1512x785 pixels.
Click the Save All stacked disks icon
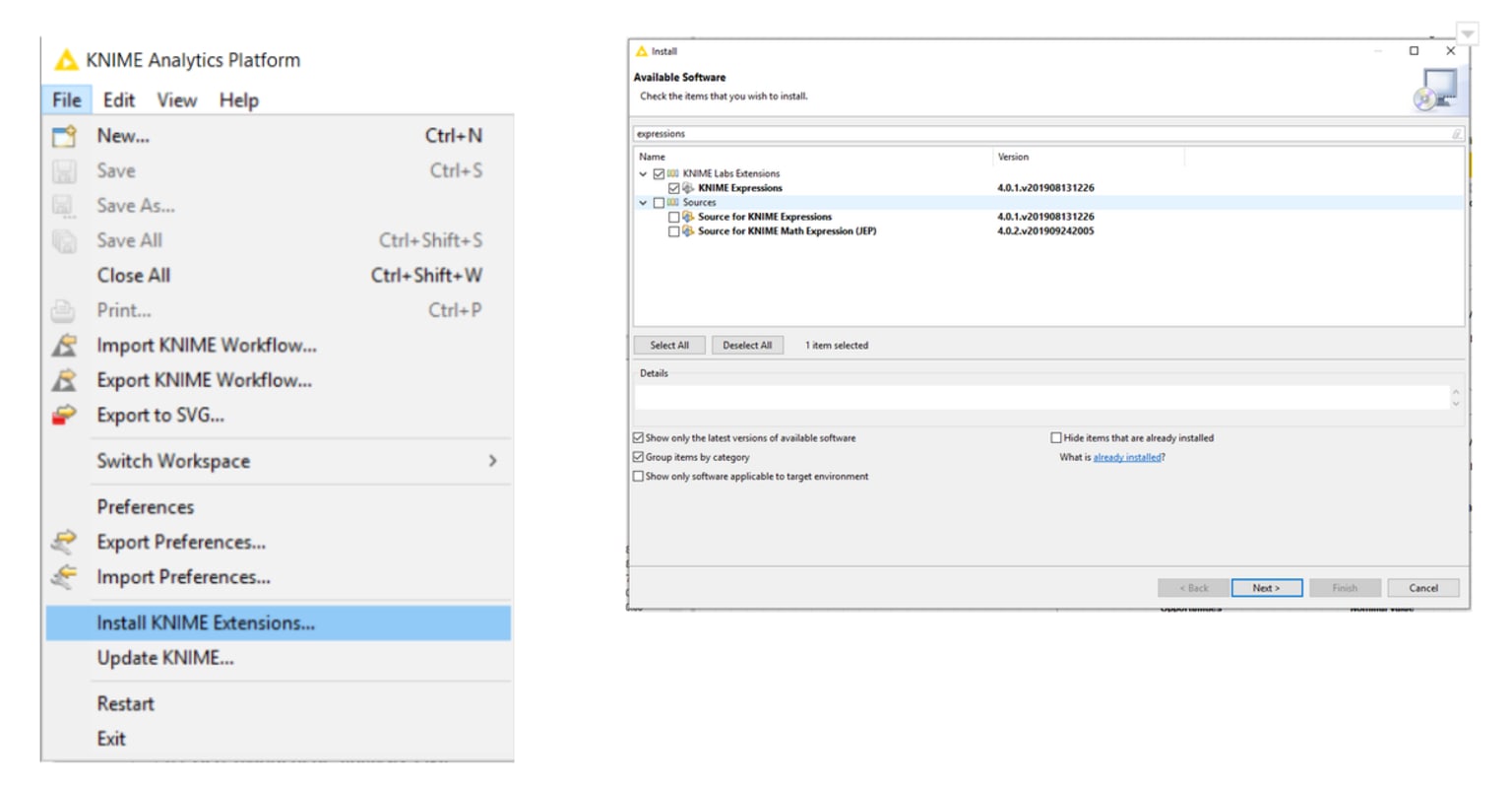pyautogui.click(x=64, y=240)
